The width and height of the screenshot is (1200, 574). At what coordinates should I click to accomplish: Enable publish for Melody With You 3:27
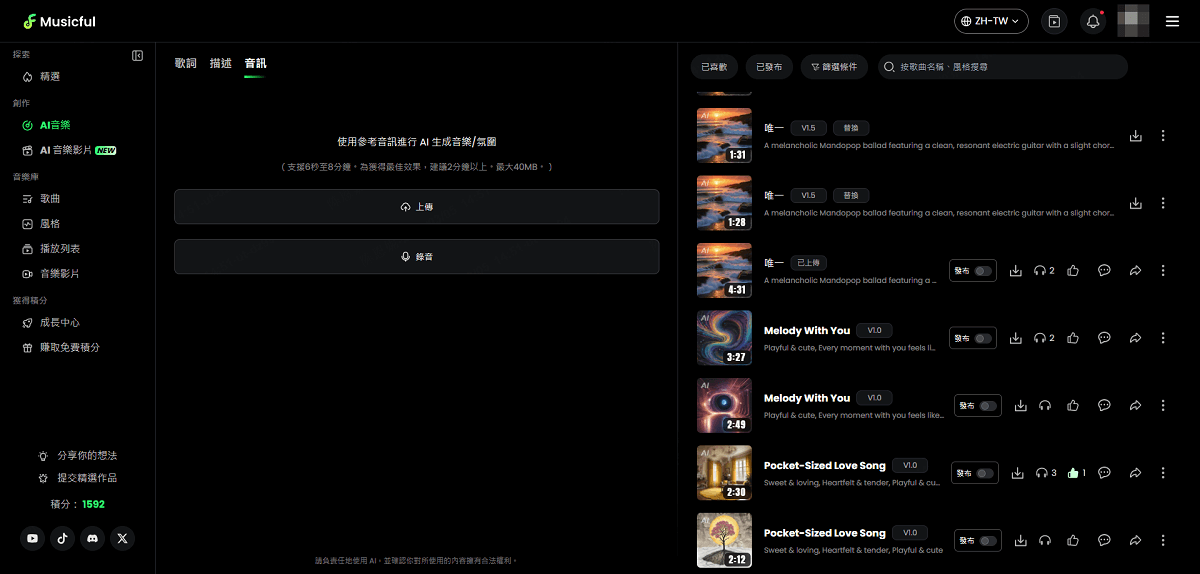pos(984,339)
